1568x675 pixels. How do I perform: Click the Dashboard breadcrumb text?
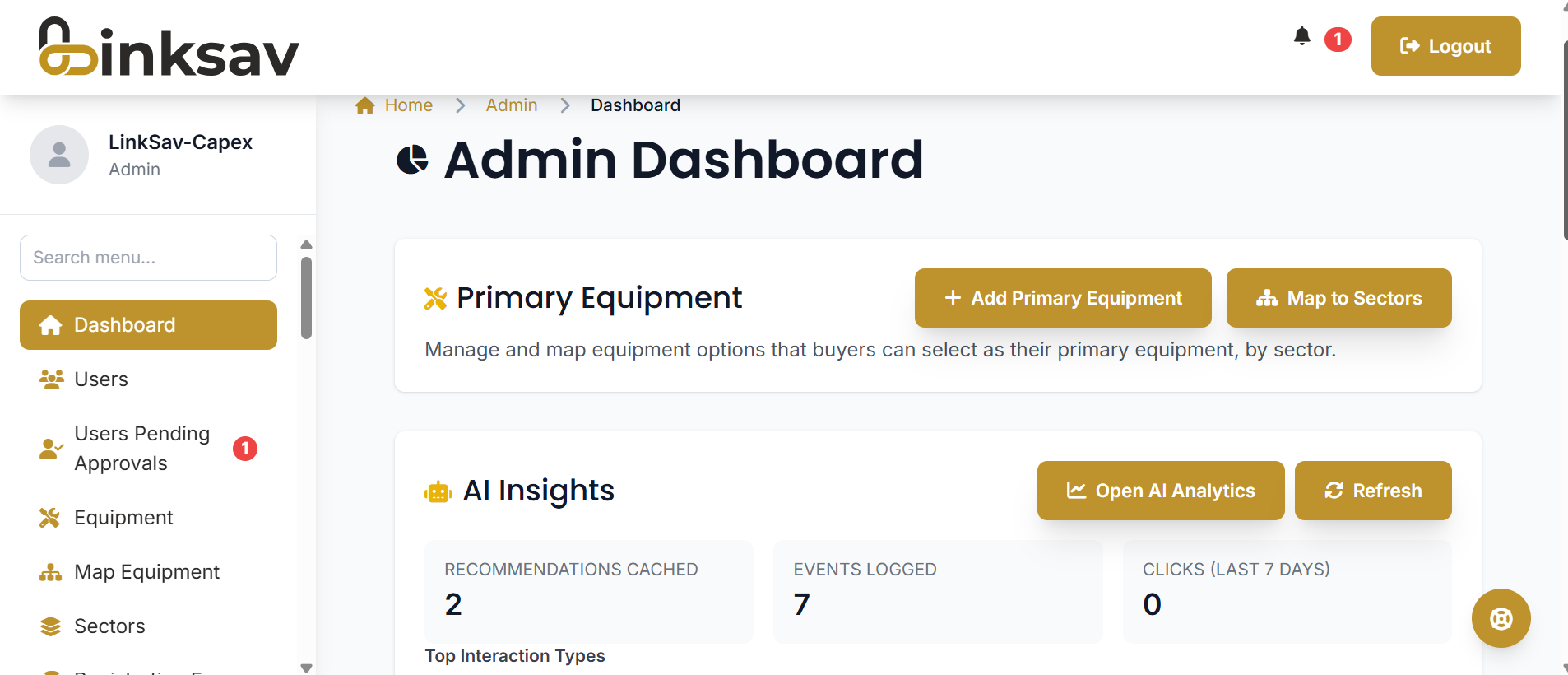pos(635,105)
